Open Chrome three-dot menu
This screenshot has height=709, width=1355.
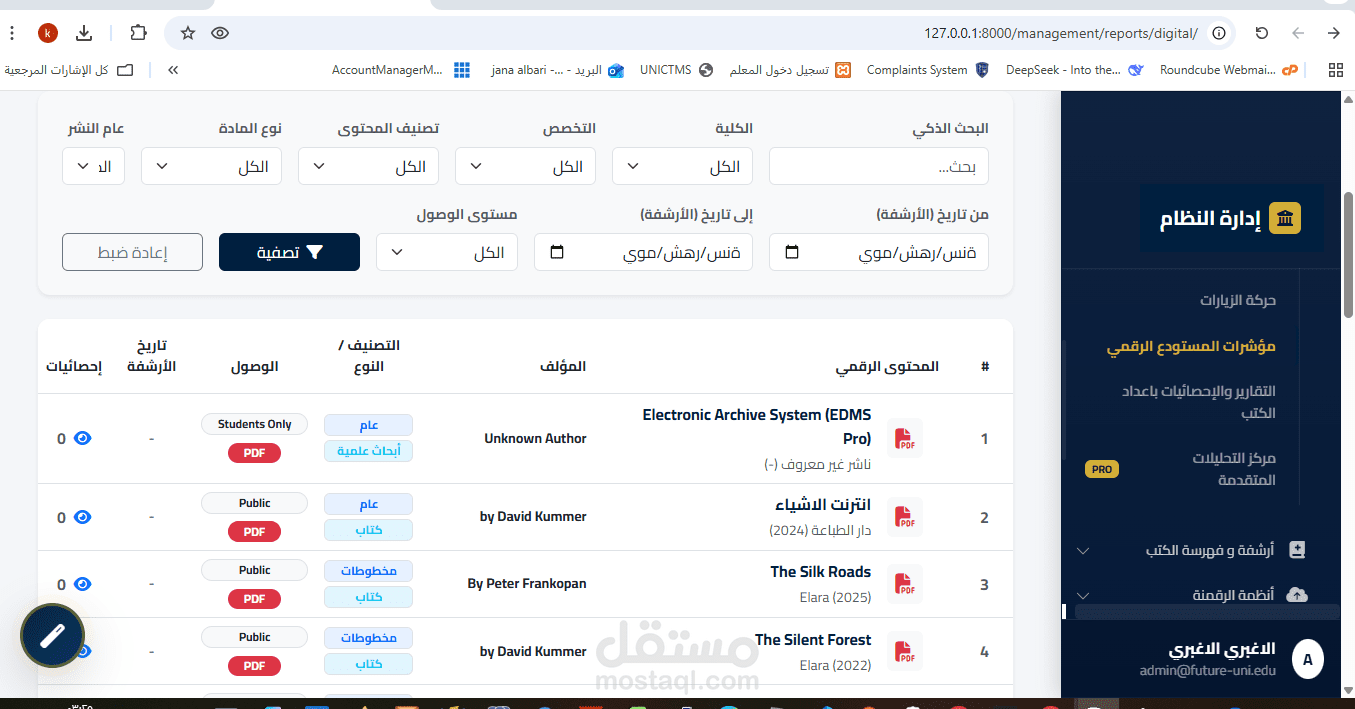12,33
